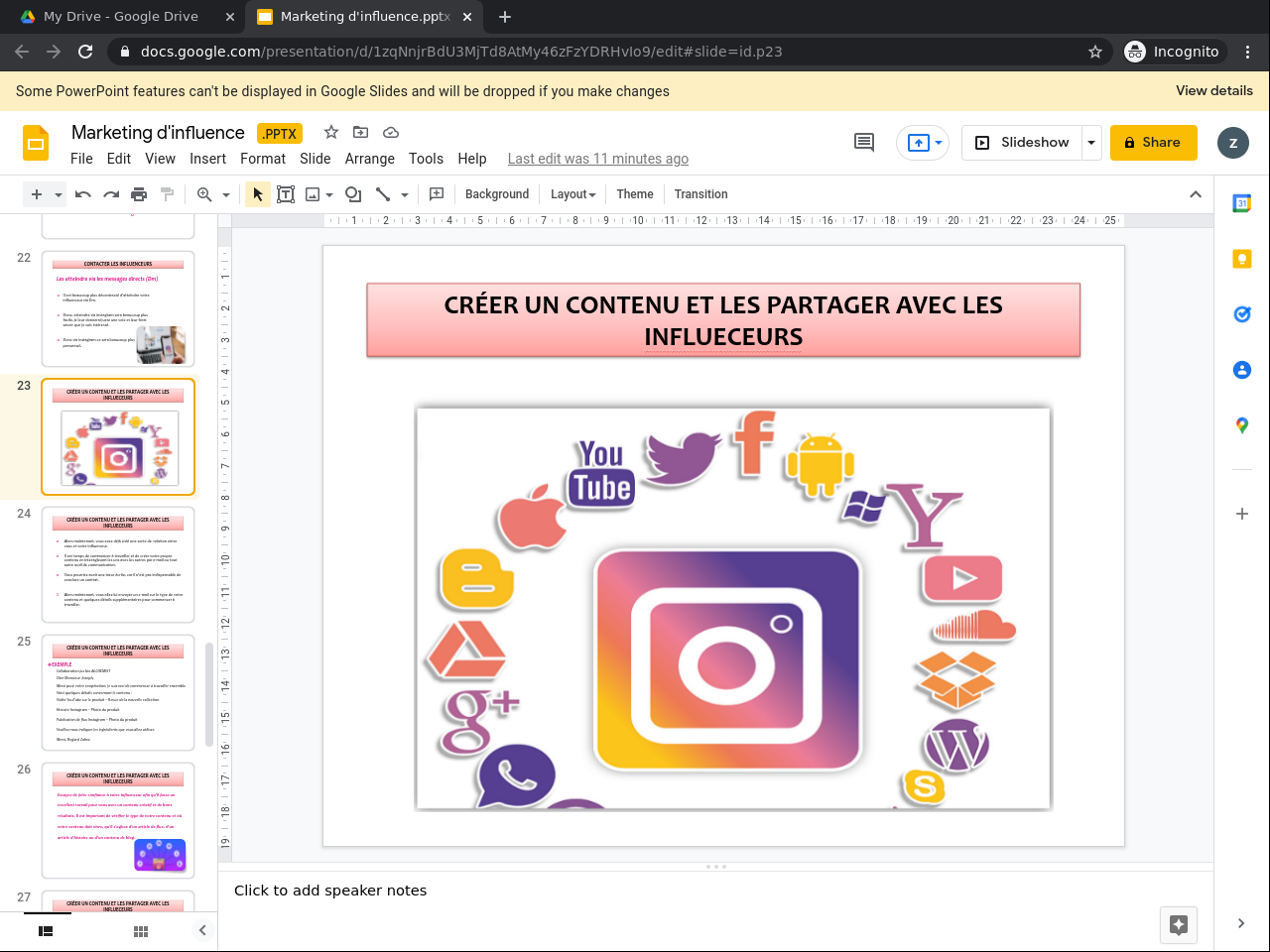Click the zoom magnifier tool

[x=204, y=194]
